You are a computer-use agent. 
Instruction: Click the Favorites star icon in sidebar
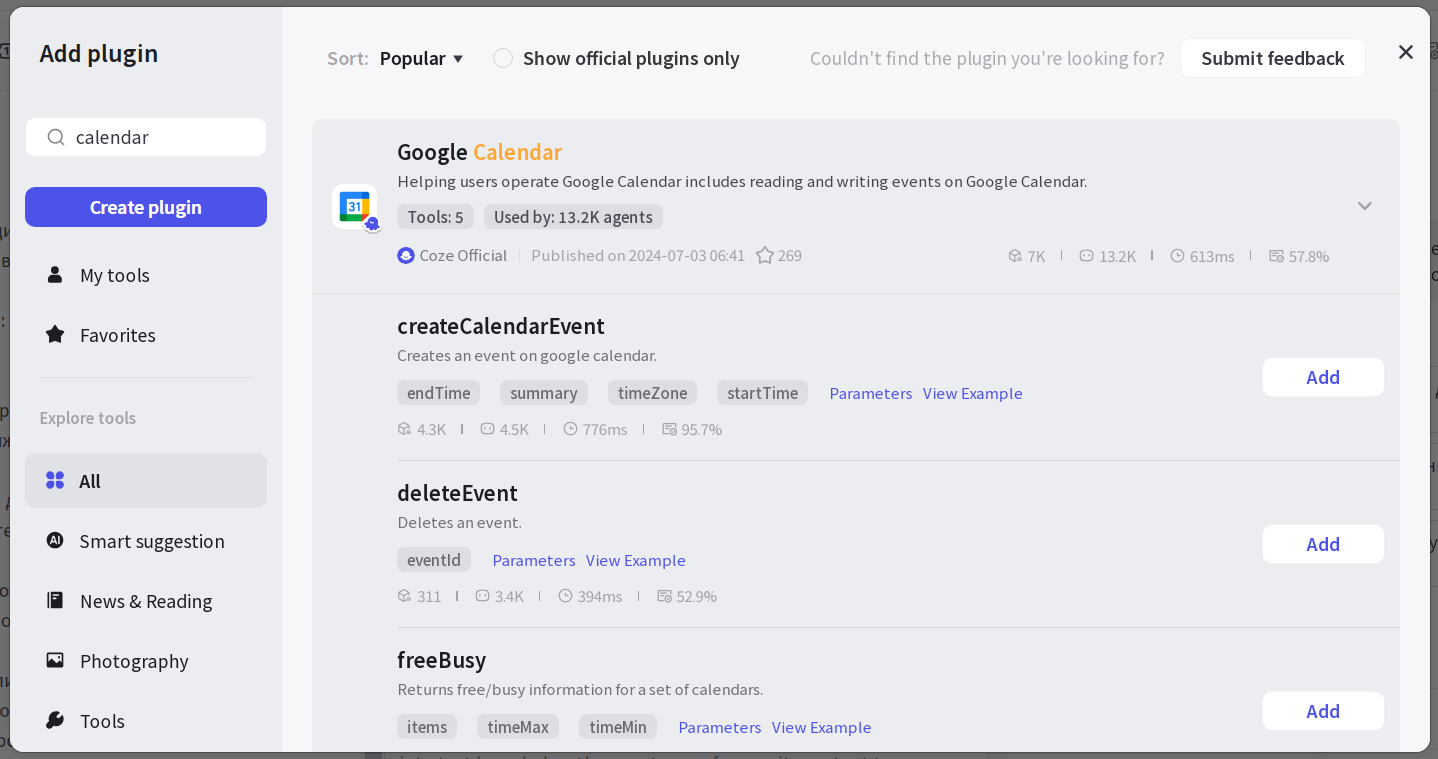click(55, 334)
